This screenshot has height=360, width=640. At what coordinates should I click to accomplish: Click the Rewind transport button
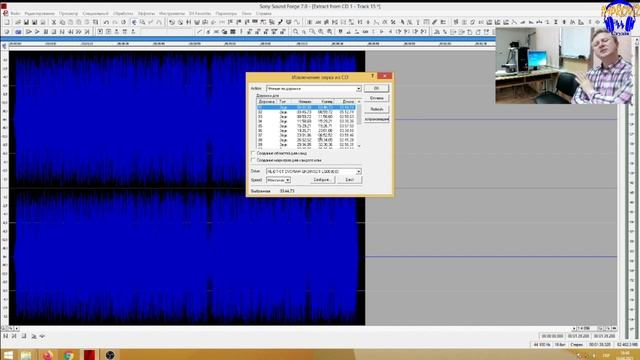(x=70, y=31)
